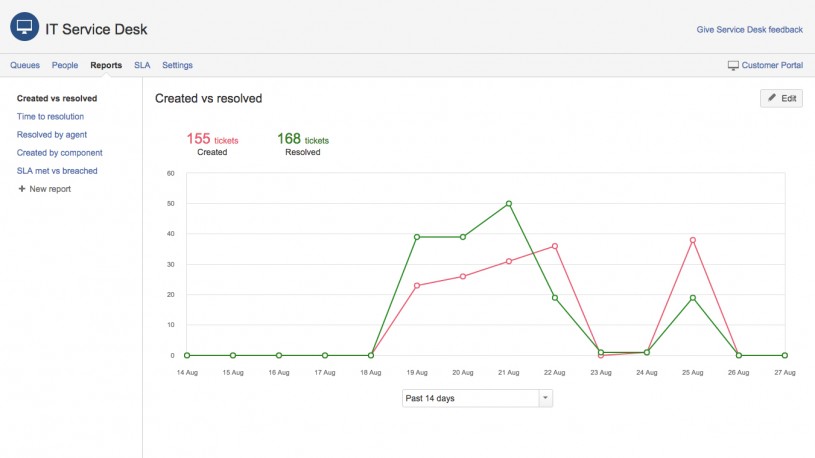
Task: Open the Customer Portal link
Action: [x=772, y=65]
